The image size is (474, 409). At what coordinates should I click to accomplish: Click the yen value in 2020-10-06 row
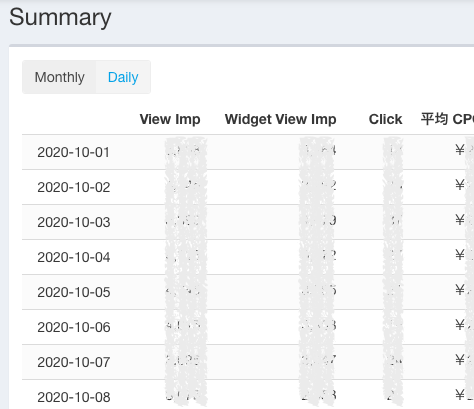click(464, 325)
